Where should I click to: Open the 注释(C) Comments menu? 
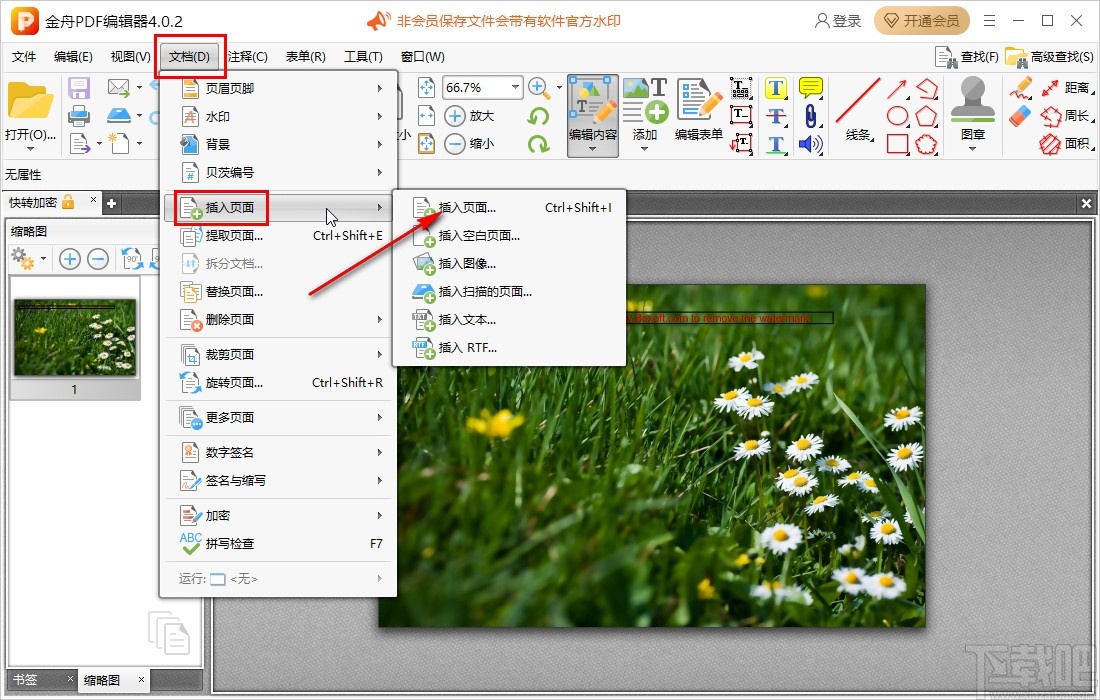[x=248, y=57]
